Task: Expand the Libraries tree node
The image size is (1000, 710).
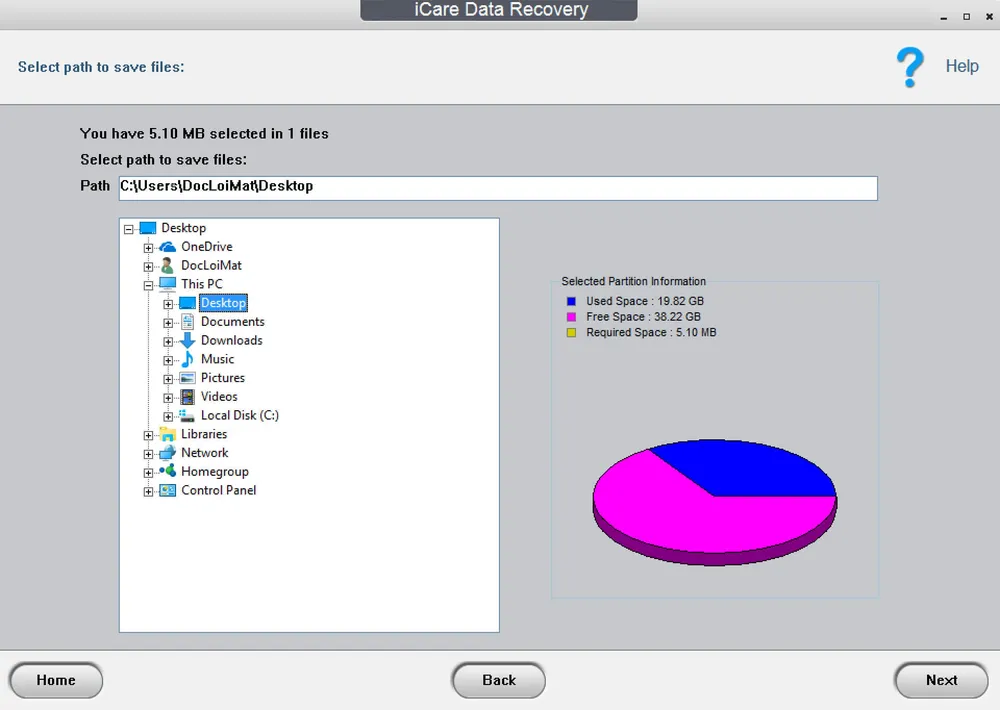Action: pos(147,434)
